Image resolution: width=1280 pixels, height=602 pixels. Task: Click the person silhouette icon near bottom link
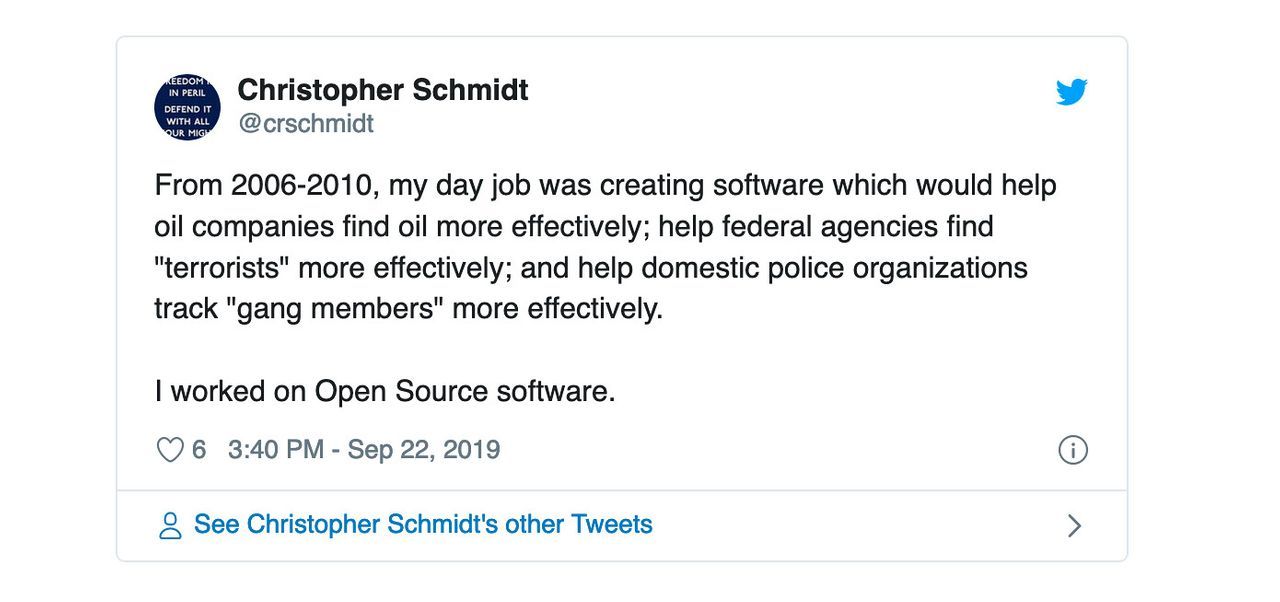pyautogui.click(x=171, y=523)
